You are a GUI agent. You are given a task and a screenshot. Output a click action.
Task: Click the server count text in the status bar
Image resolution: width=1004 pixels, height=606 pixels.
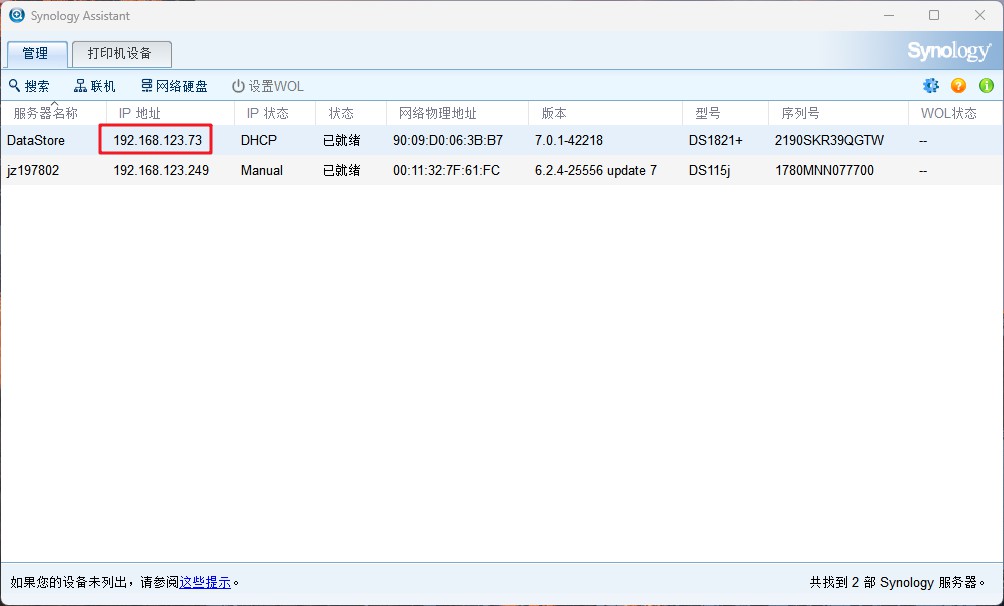(x=898, y=582)
